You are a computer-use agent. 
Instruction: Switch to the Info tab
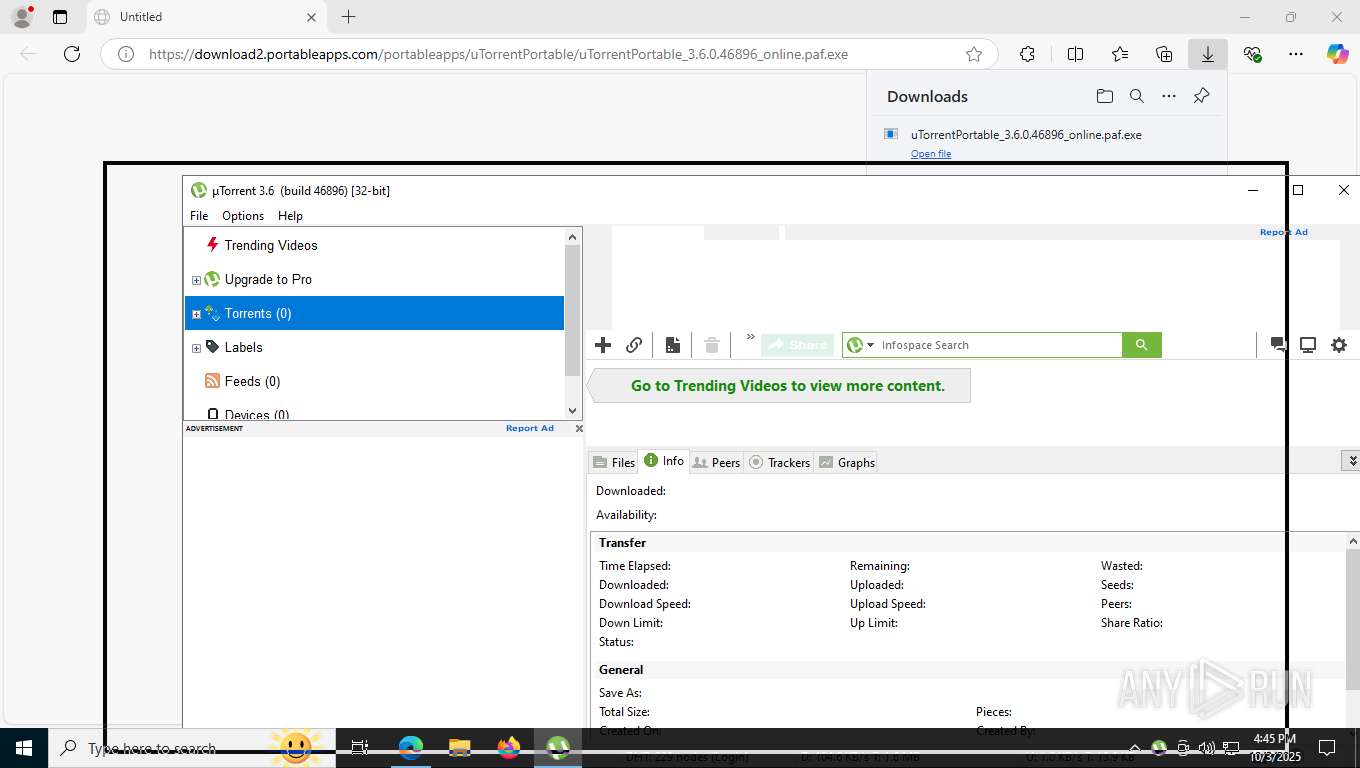pos(664,461)
